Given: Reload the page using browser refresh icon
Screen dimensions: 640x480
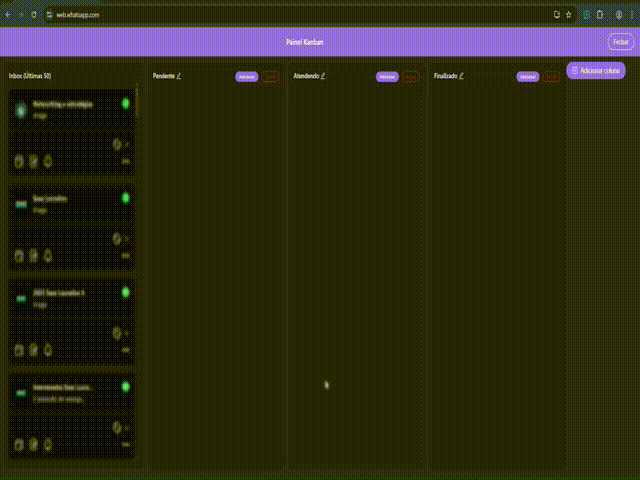Looking at the screenshot, I should [x=34, y=15].
